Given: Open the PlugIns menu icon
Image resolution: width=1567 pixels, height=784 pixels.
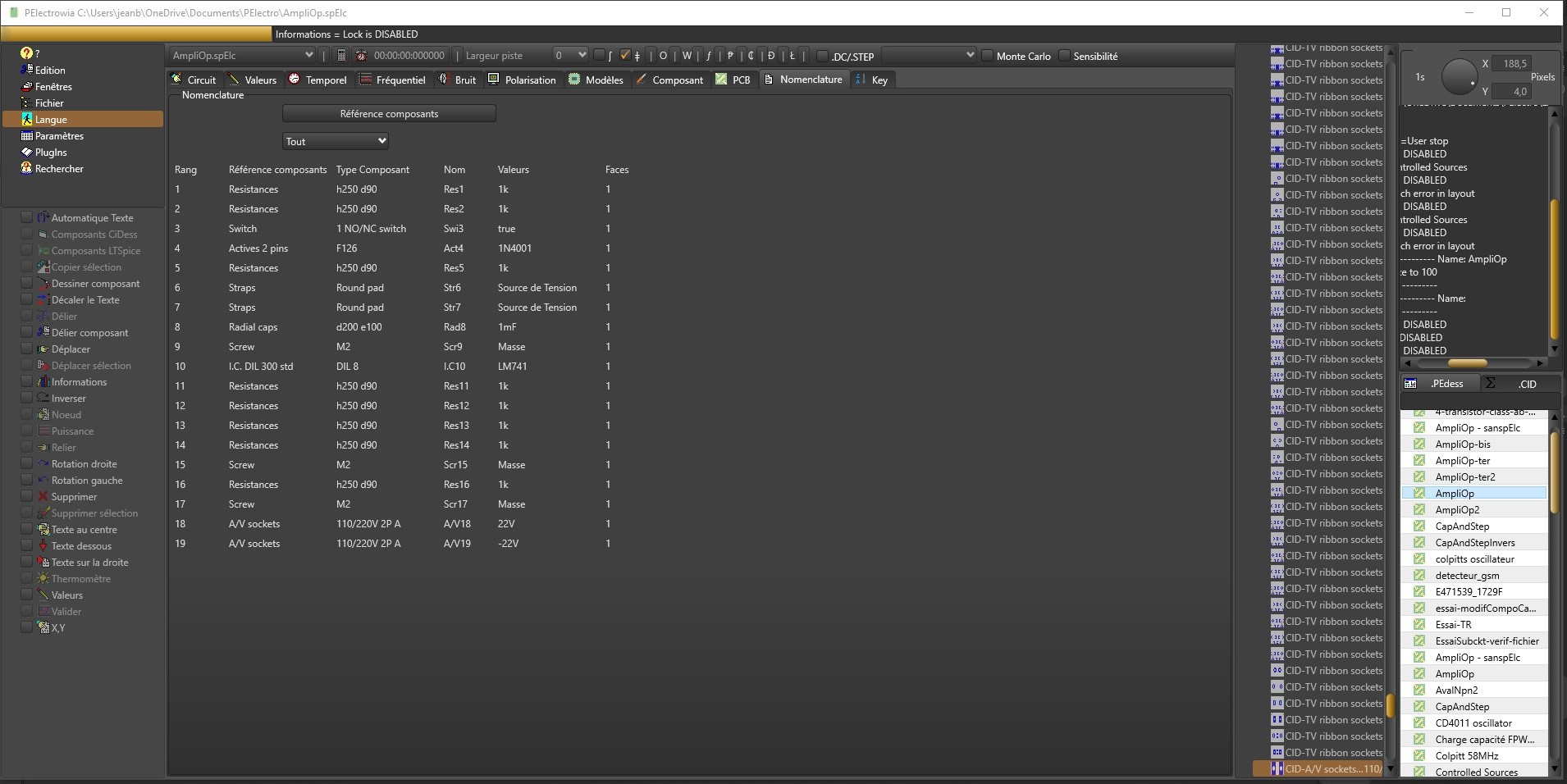Looking at the screenshot, I should click(x=26, y=152).
